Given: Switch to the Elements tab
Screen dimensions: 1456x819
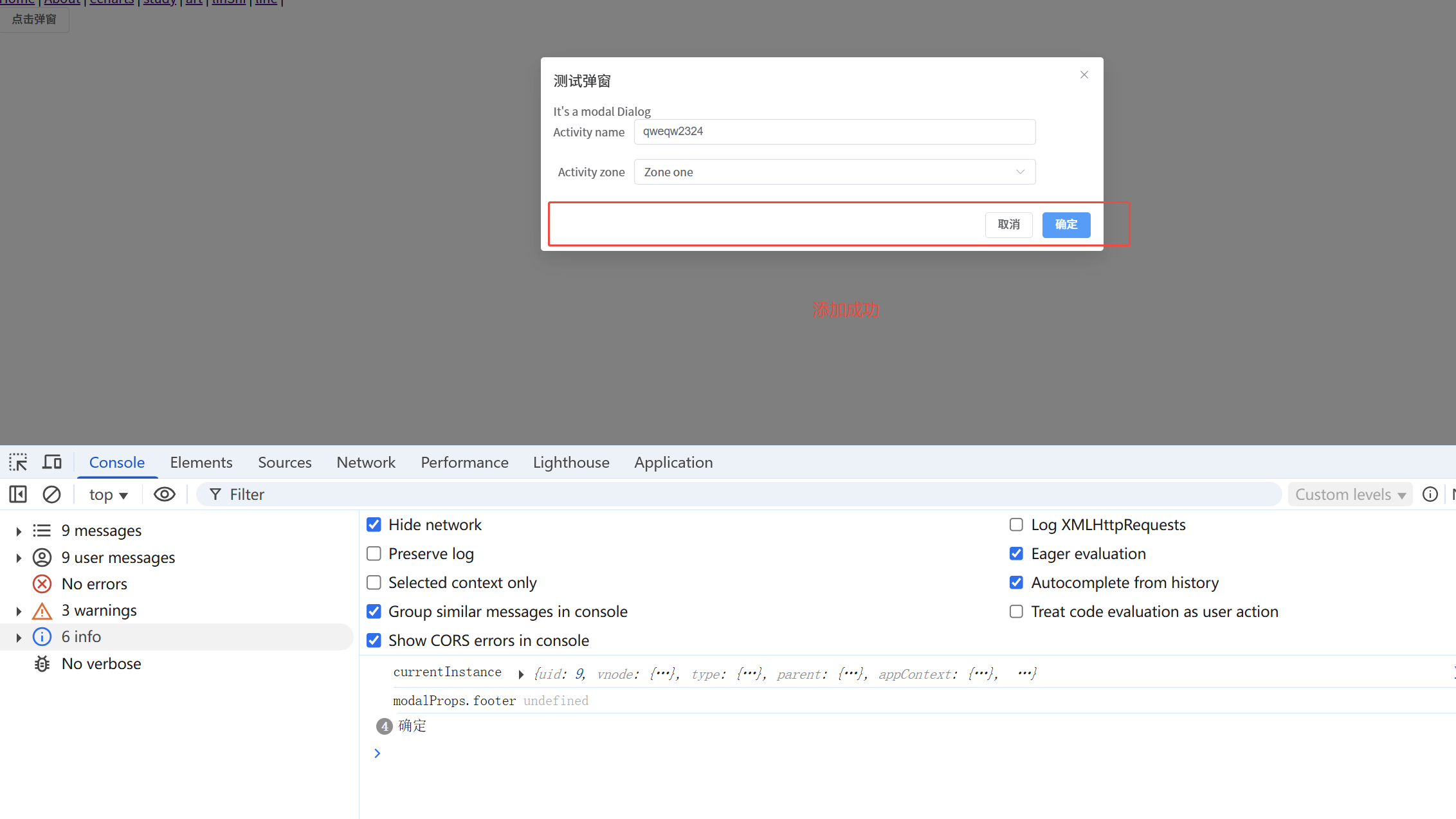Looking at the screenshot, I should point(201,462).
